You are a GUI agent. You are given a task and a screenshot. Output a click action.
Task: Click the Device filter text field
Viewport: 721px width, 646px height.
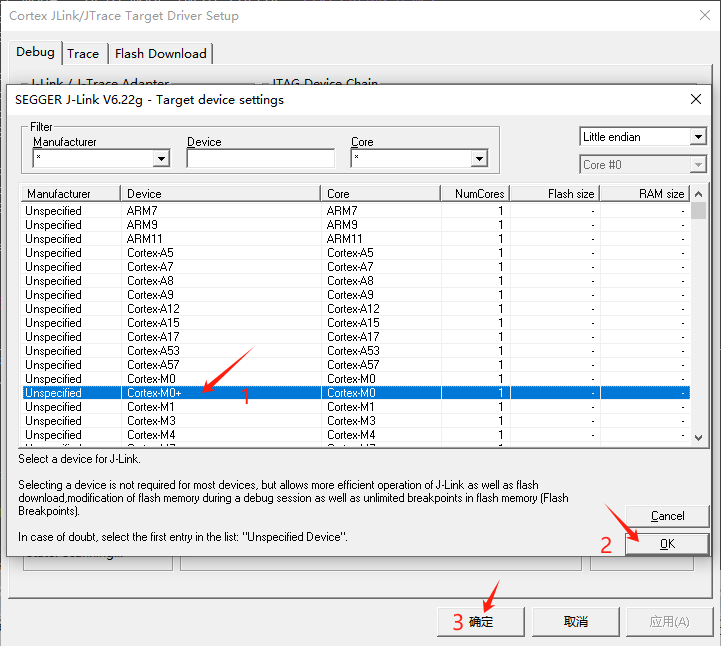pos(261,159)
